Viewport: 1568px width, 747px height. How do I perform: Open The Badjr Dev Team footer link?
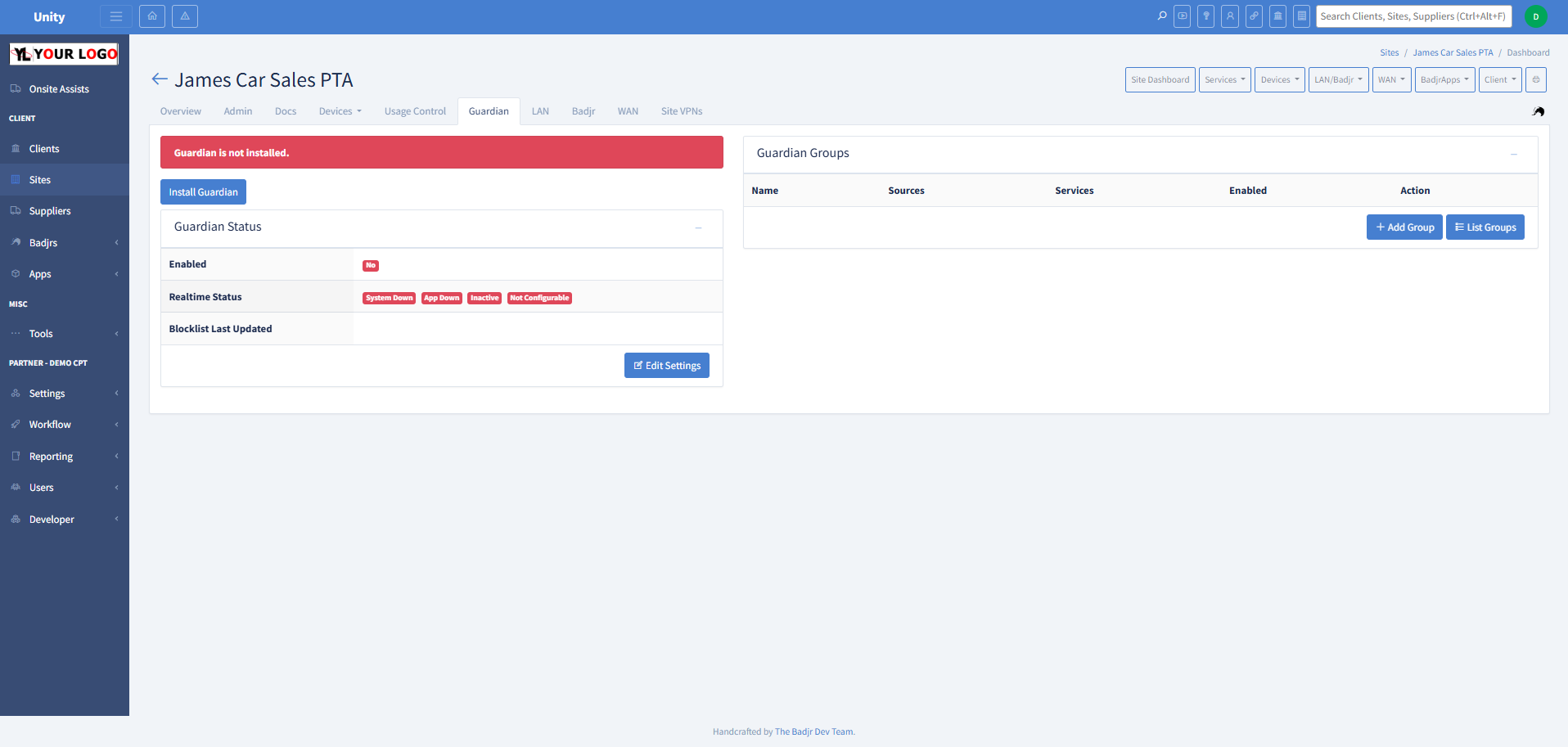click(814, 731)
